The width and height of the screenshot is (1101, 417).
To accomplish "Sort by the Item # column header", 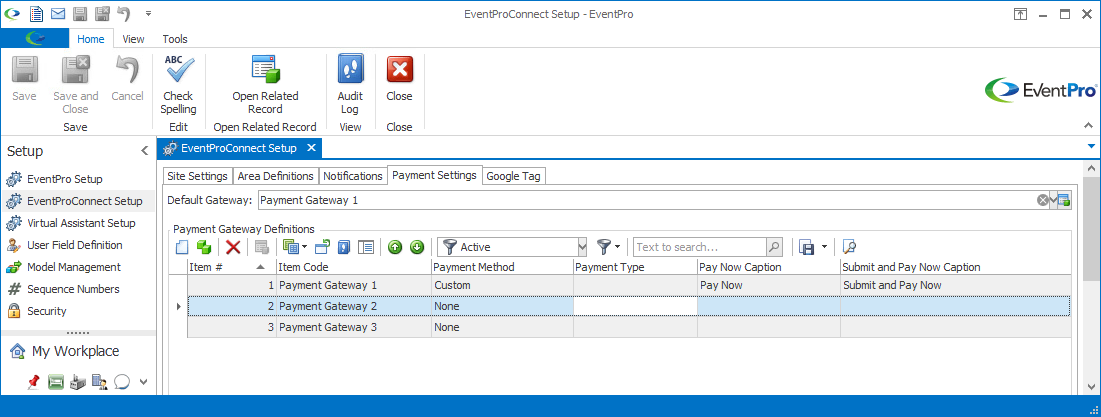I will pyautogui.click(x=232, y=267).
